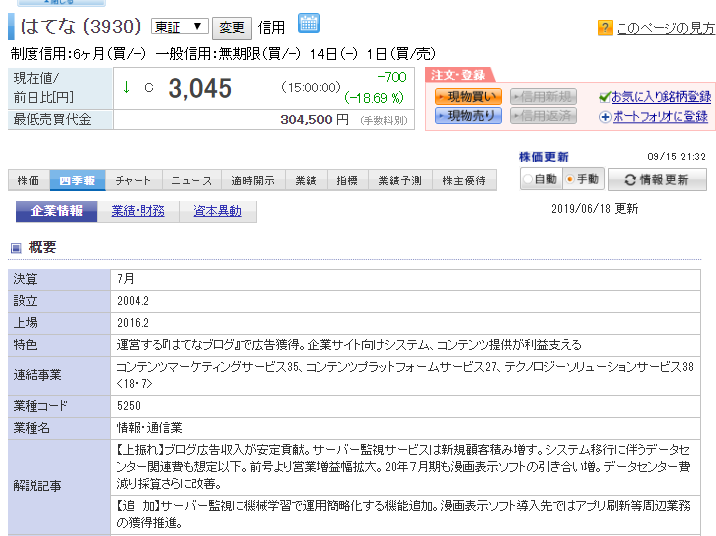Click the 業種名 value 情報・通信業
The width and height of the screenshot is (716, 536).
[x=150, y=428]
